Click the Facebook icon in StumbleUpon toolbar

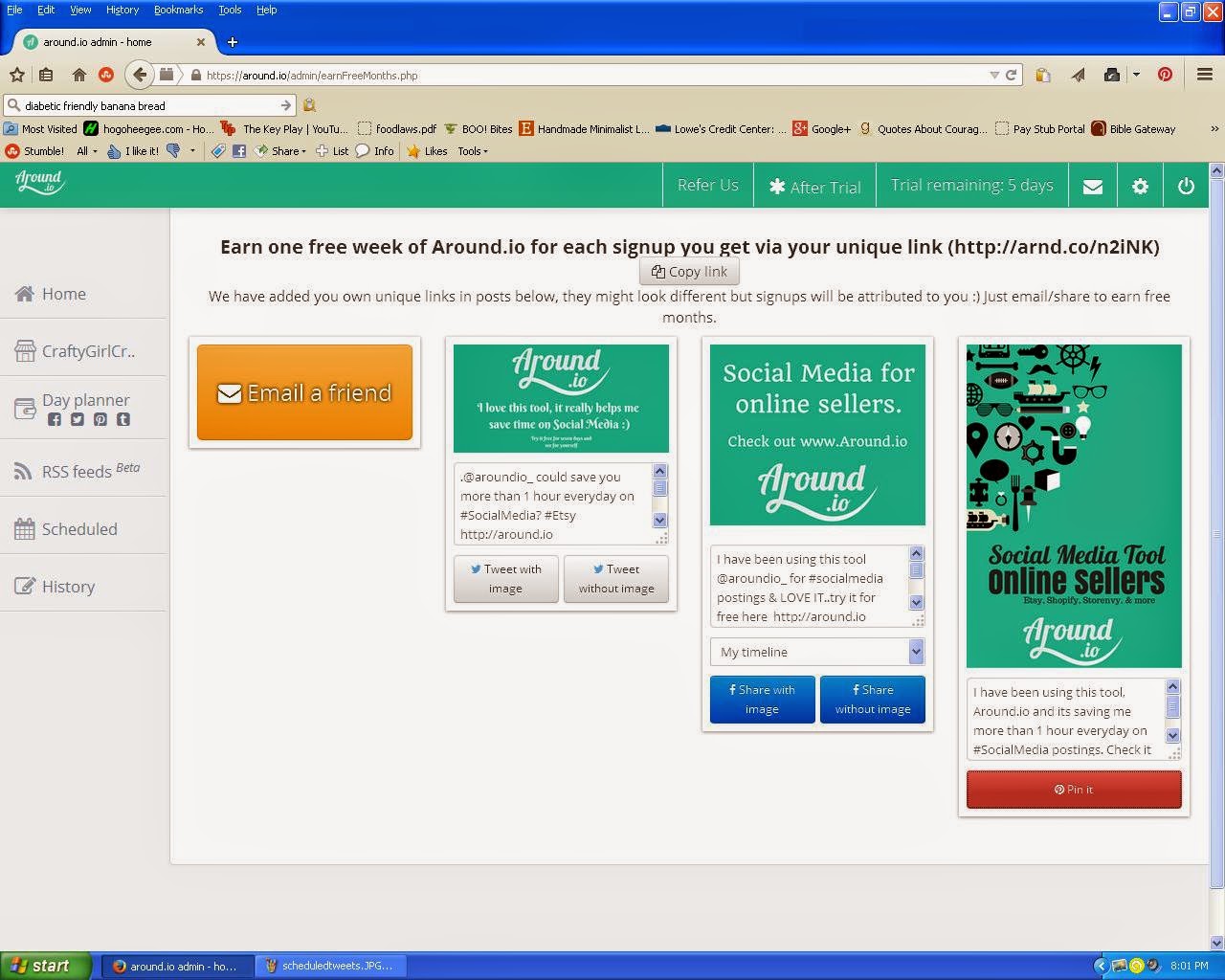pos(239,150)
